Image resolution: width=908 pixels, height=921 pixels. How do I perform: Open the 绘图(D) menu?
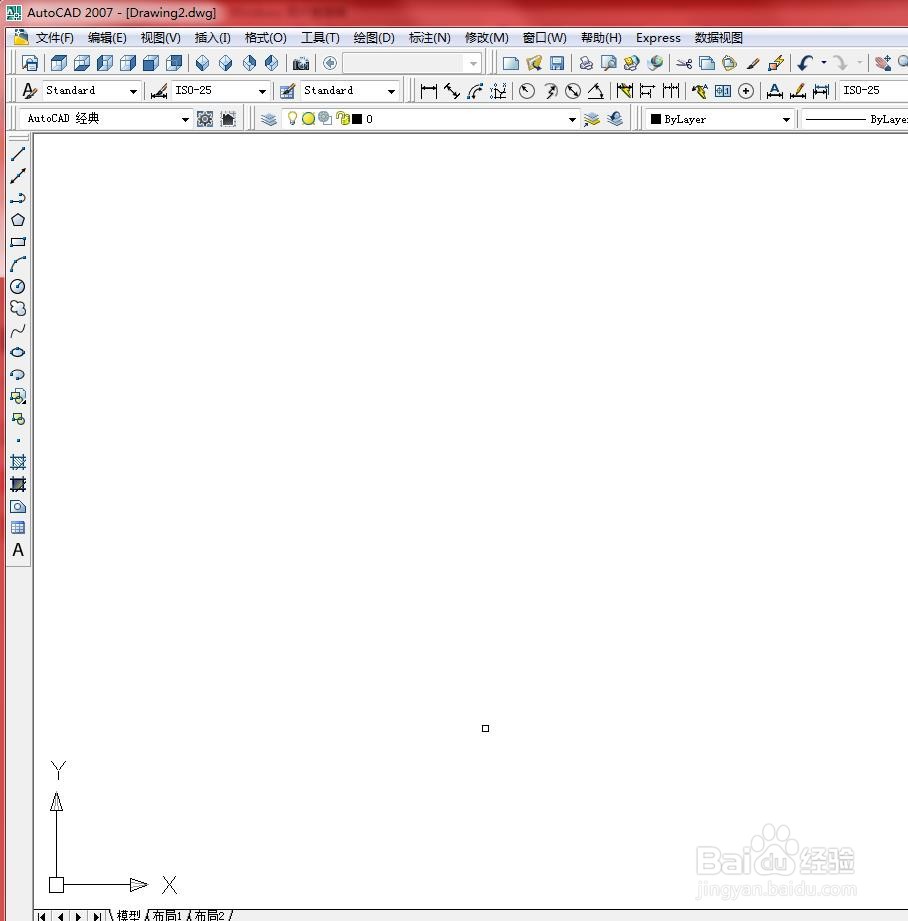tap(374, 38)
